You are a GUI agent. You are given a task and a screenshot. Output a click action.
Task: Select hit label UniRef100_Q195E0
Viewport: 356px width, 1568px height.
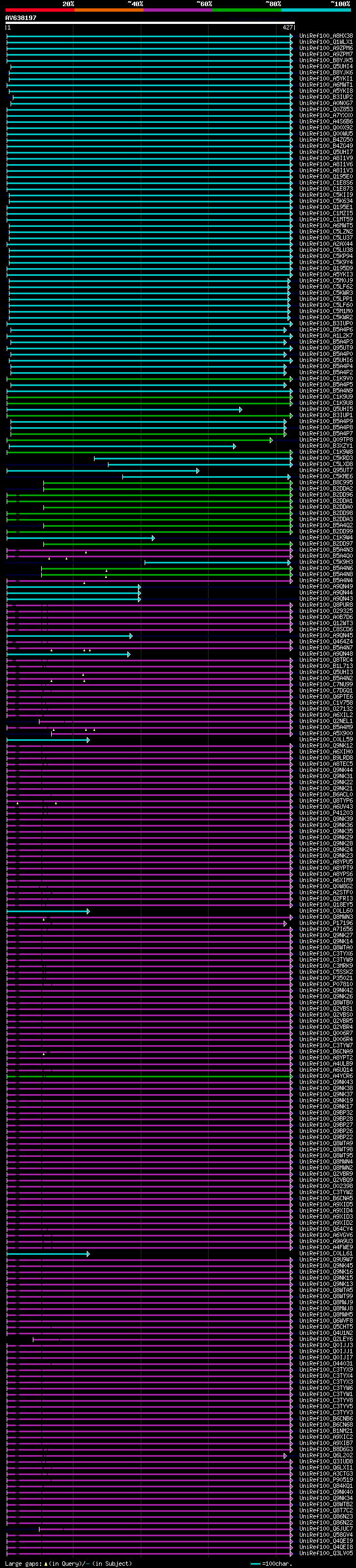(325, 176)
